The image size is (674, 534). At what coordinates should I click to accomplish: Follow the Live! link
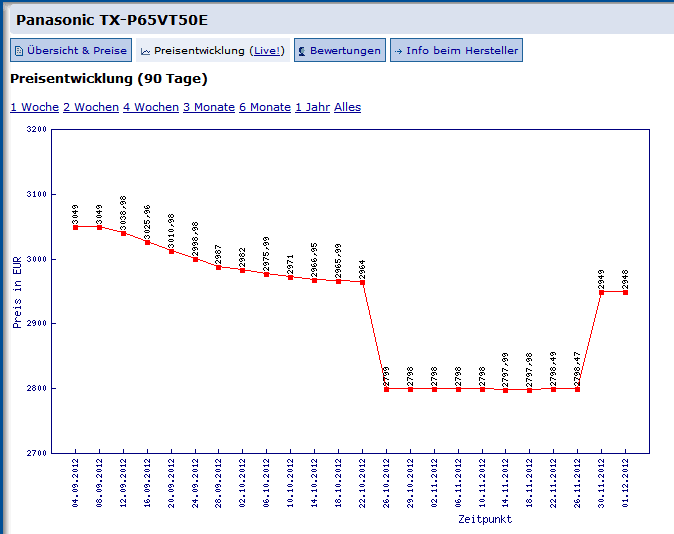(267, 51)
